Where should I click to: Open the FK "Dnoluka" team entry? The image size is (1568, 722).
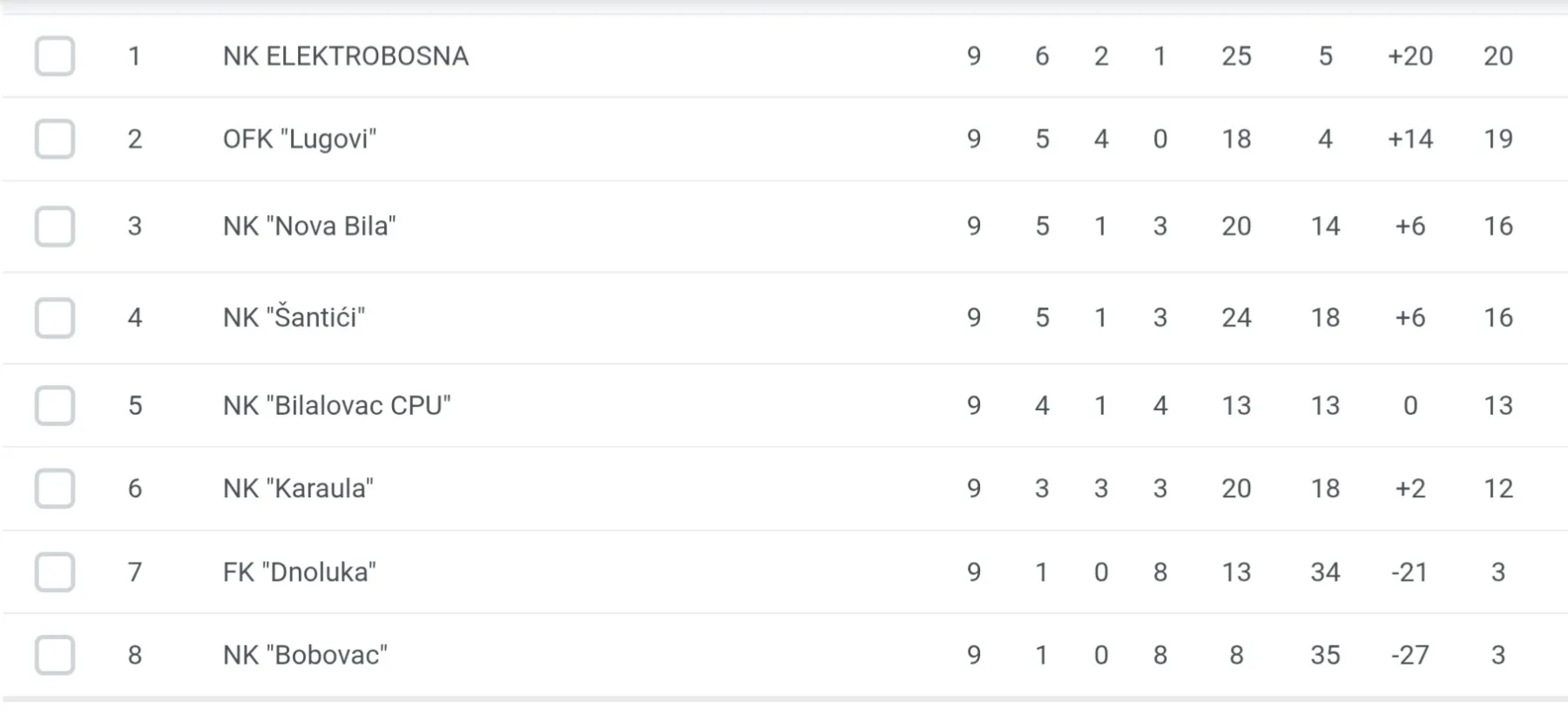coord(300,572)
